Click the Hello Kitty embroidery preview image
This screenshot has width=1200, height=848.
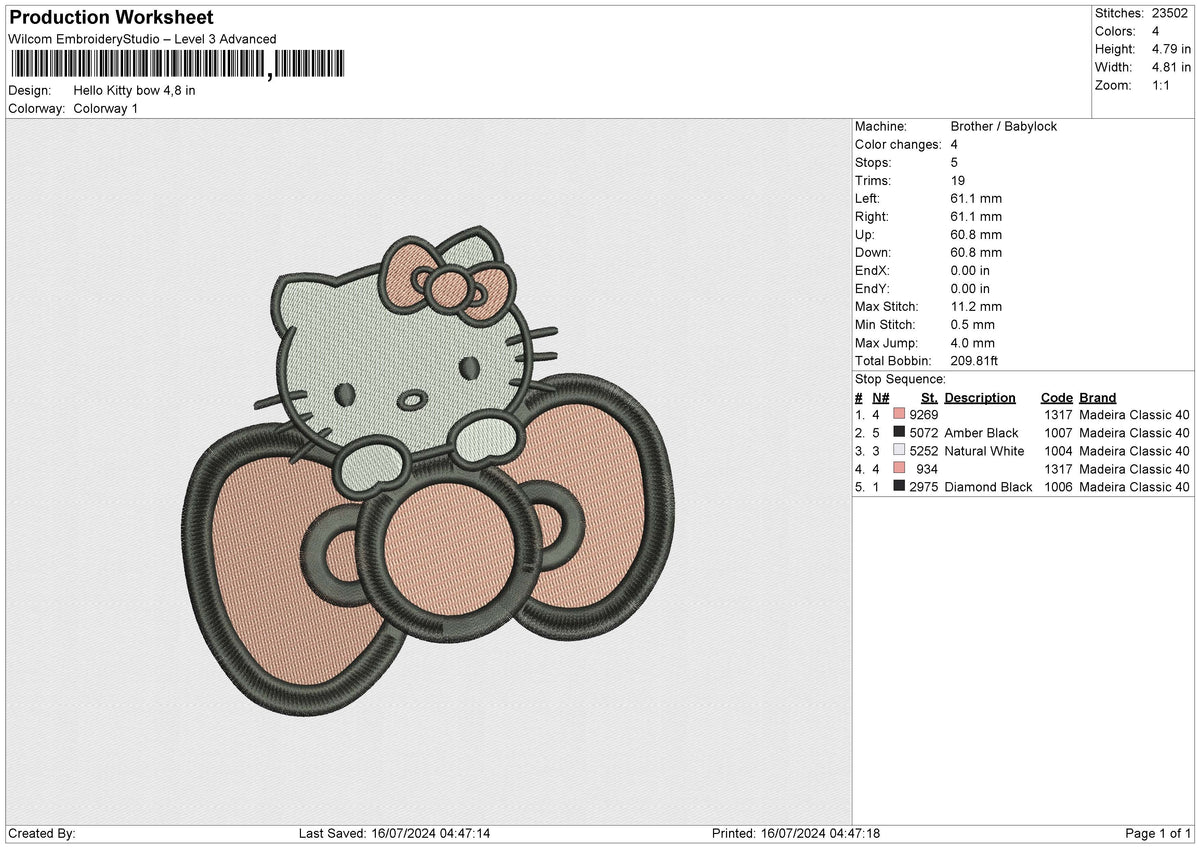pyautogui.click(x=429, y=470)
